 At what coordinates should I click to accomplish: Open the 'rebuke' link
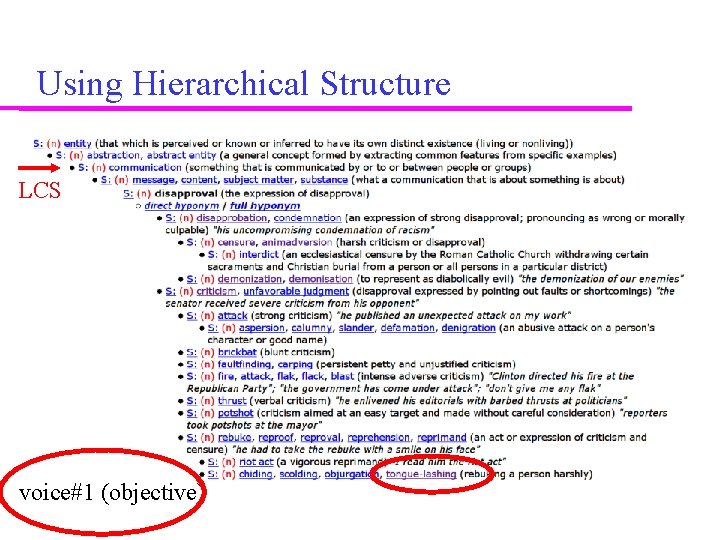pos(235,437)
